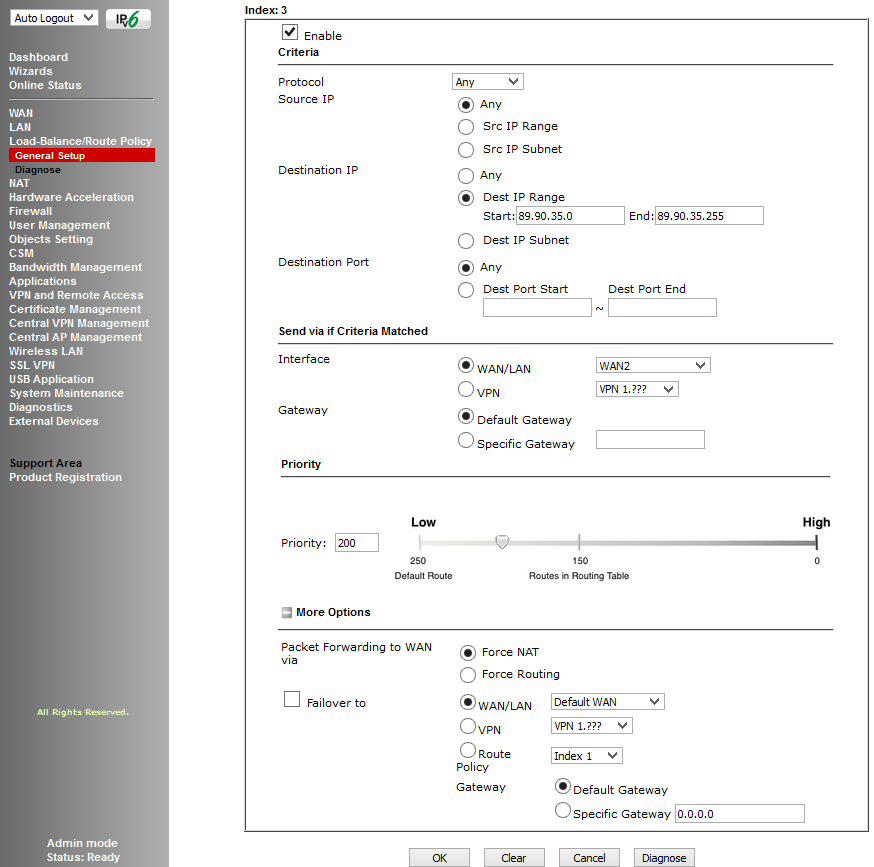Open Load-Balance/Route Policy menu
The width and height of the screenshot is (874, 867).
point(80,141)
